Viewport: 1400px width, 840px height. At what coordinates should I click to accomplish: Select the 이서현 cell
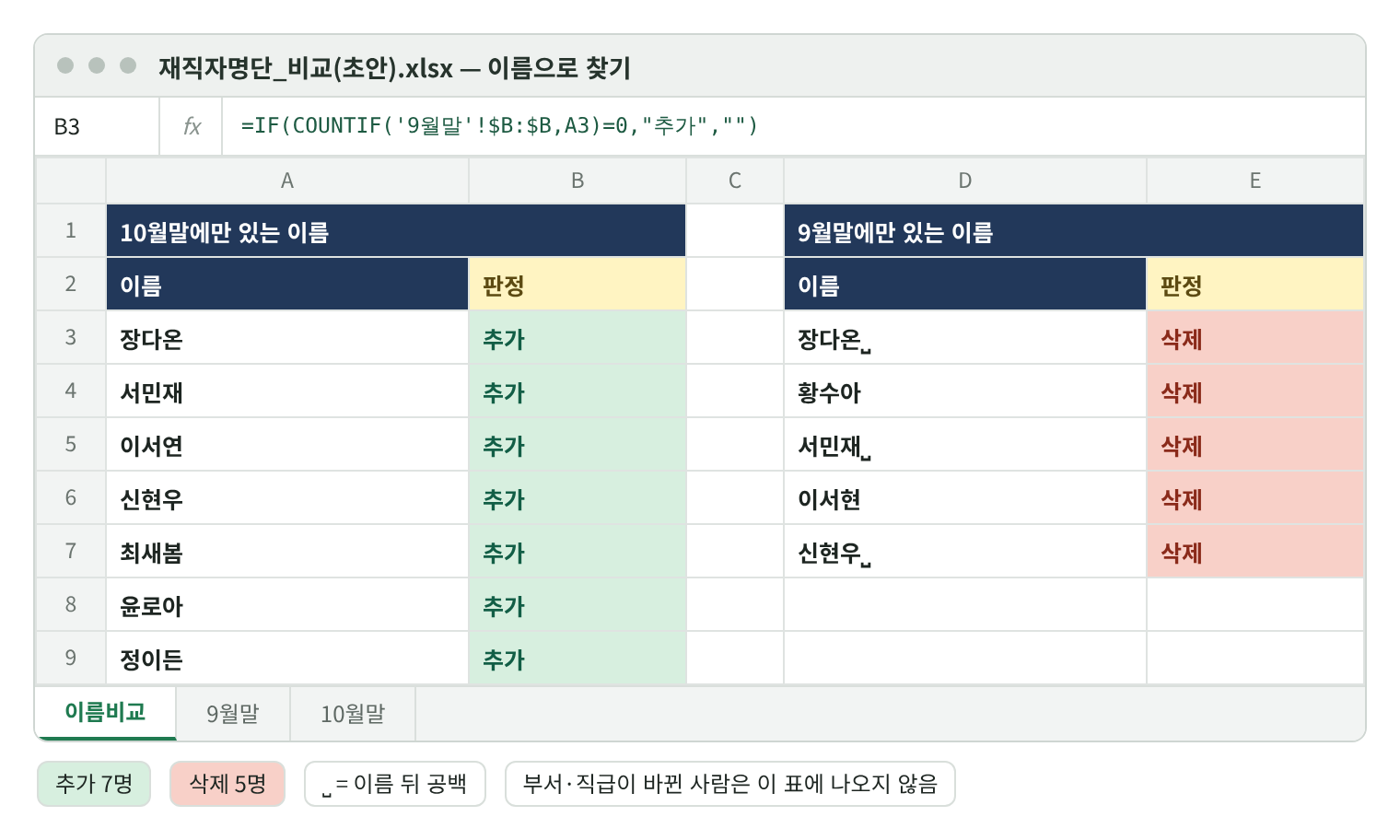point(965,497)
